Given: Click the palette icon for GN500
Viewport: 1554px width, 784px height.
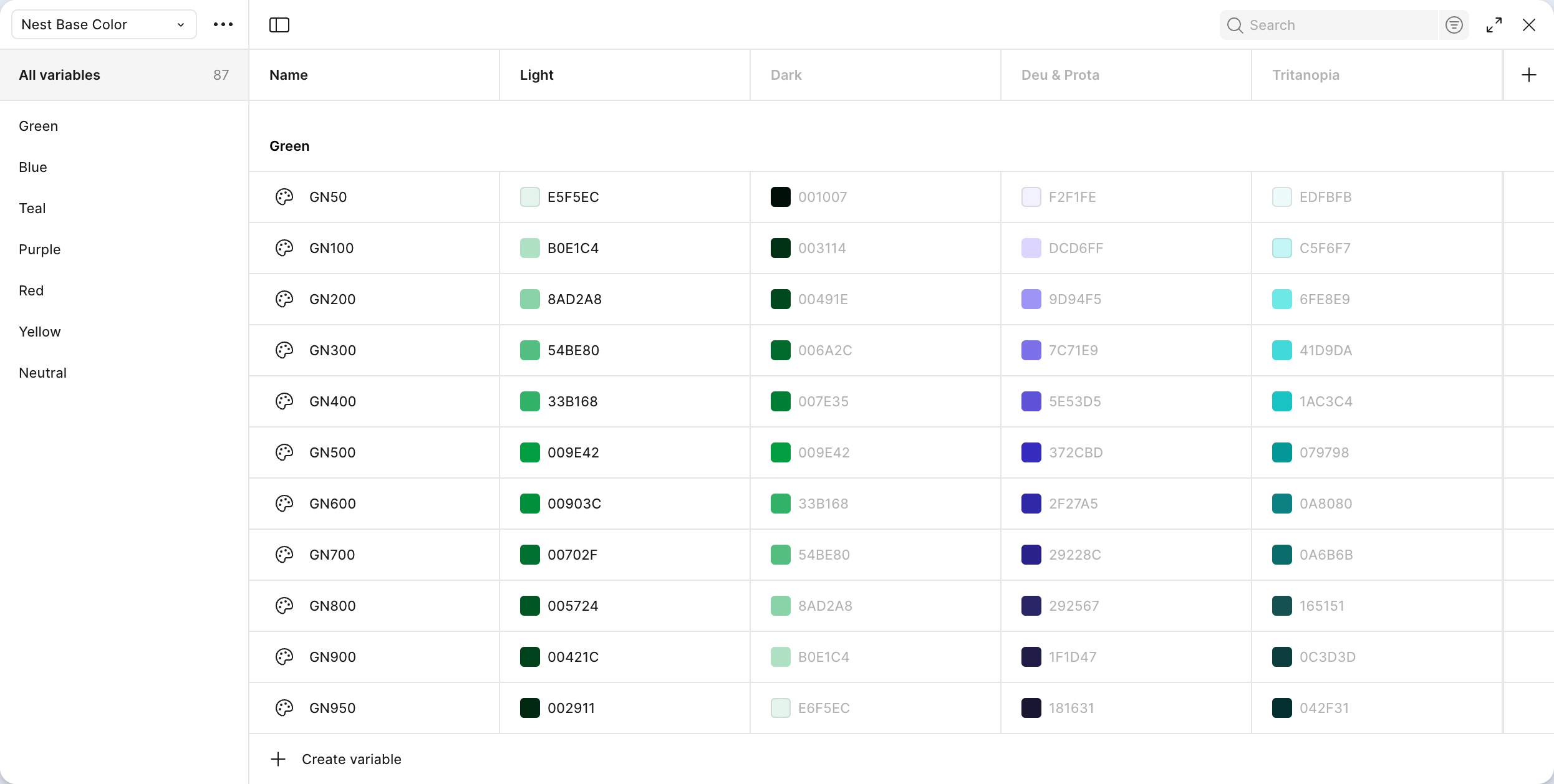Looking at the screenshot, I should tap(284, 452).
